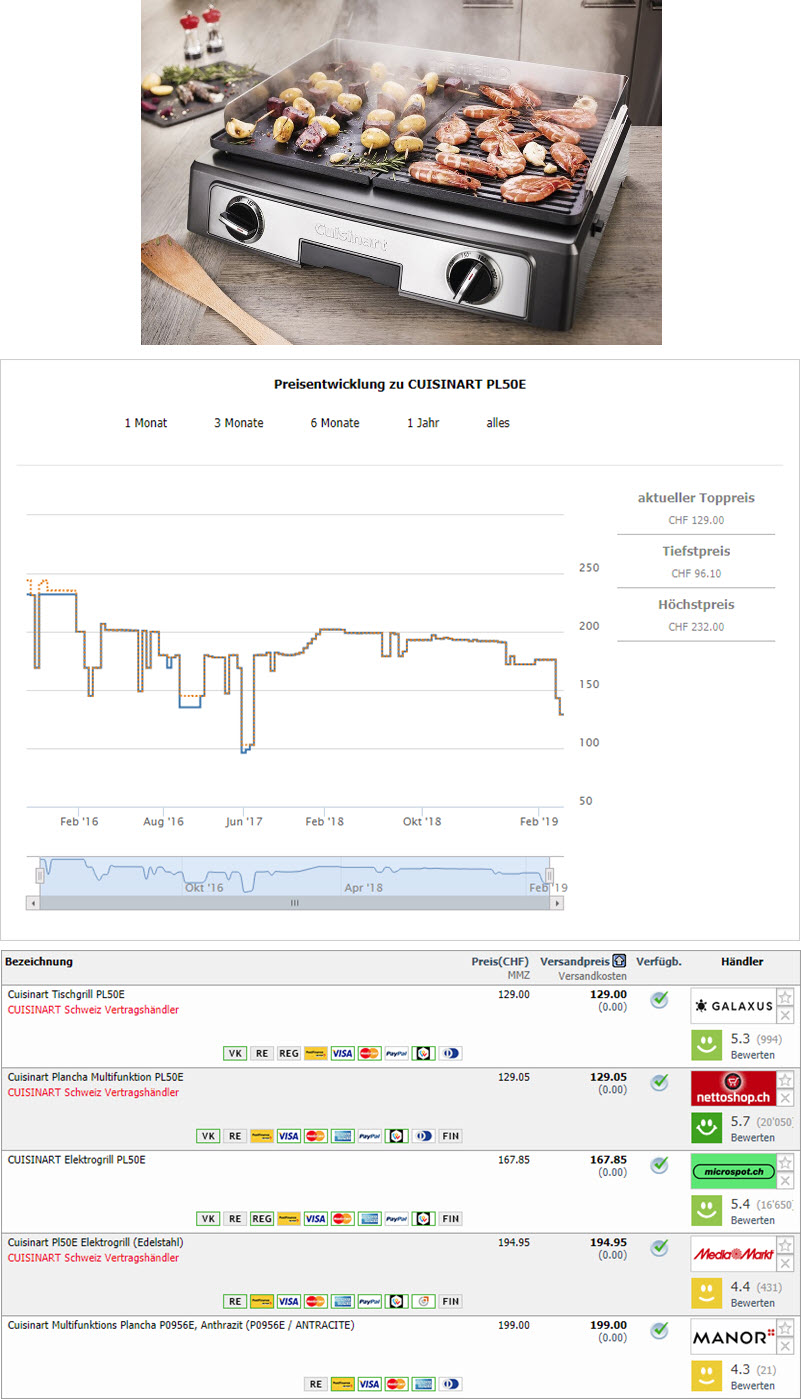Click the chart scrollbar right arrow
Image resolution: width=801 pixels, height=1399 pixels.
click(556, 902)
